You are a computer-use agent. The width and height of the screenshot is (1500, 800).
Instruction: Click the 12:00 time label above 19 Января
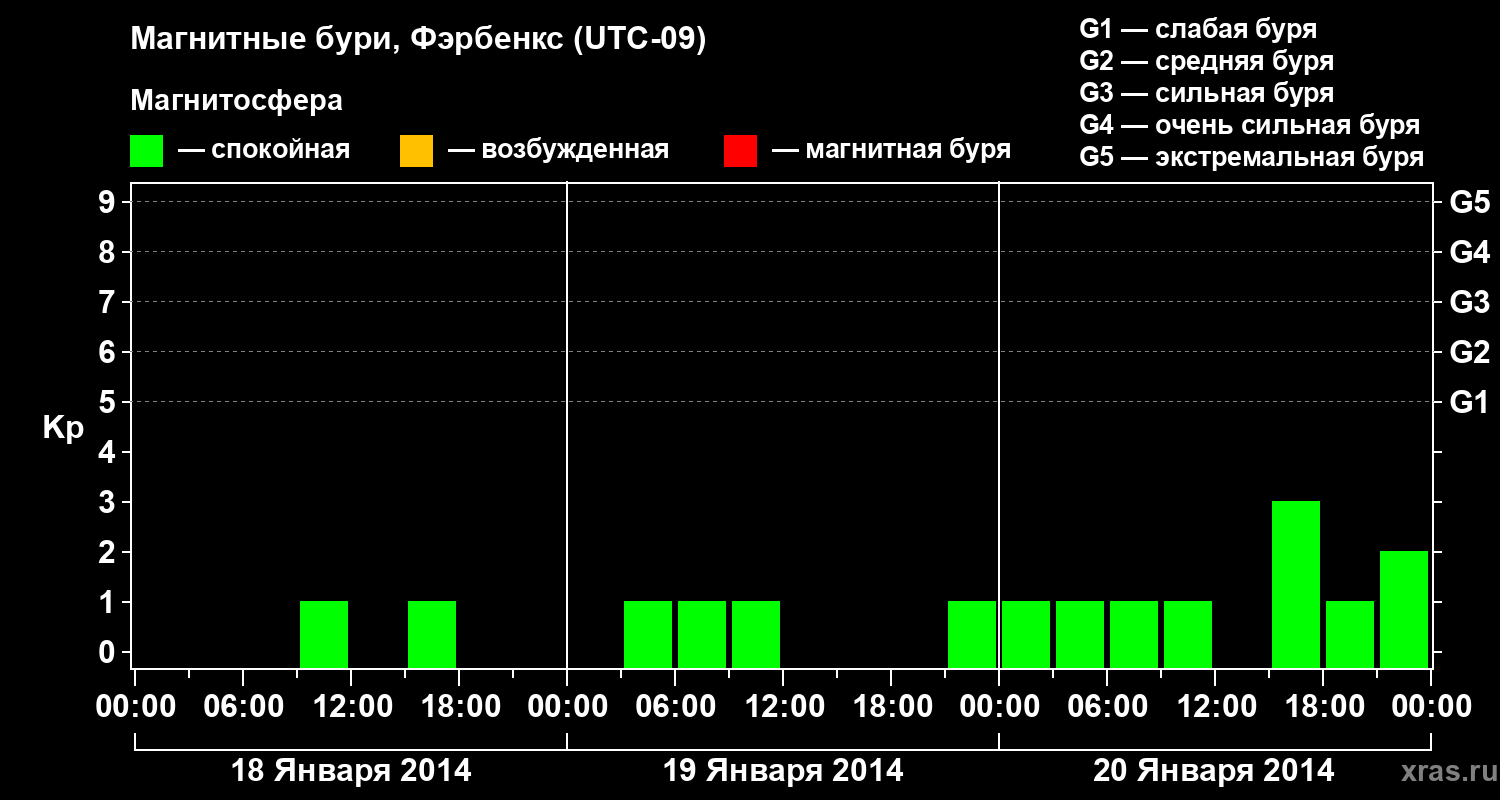click(784, 707)
